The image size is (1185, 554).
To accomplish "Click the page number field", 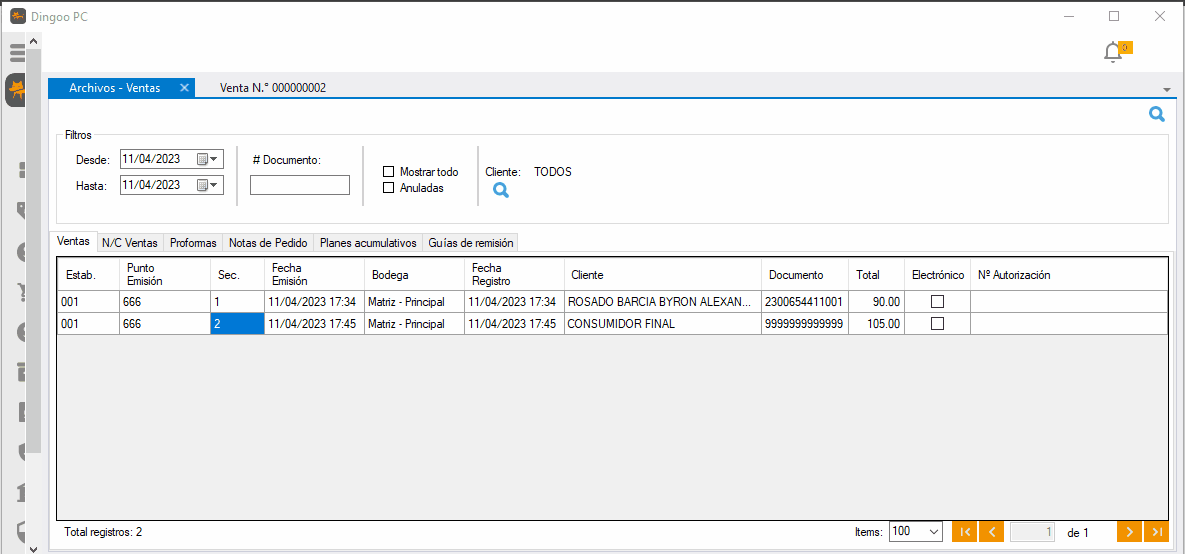I will coord(1033,532).
